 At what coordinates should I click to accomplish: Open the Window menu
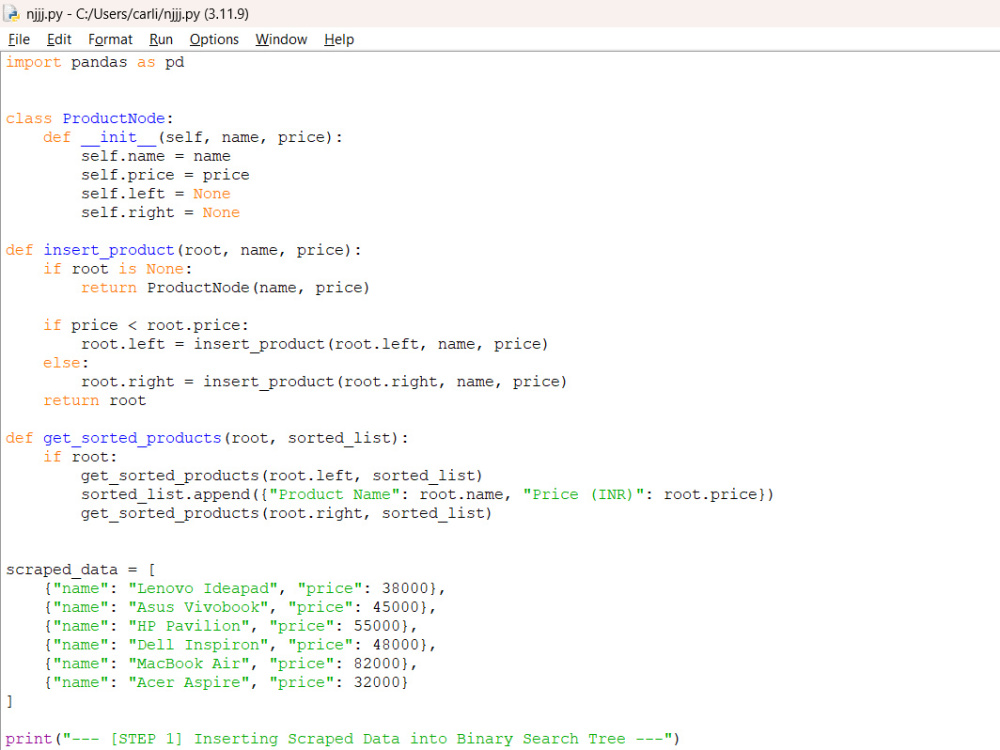pyautogui.click(x=281, y=40)
